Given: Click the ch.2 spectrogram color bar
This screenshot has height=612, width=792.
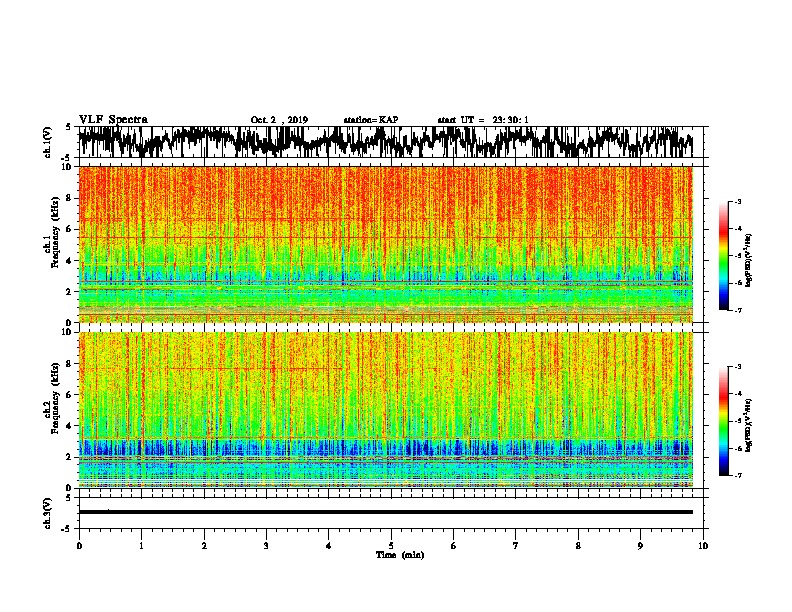Looking at the screenshot, I should tap(723, 421).
